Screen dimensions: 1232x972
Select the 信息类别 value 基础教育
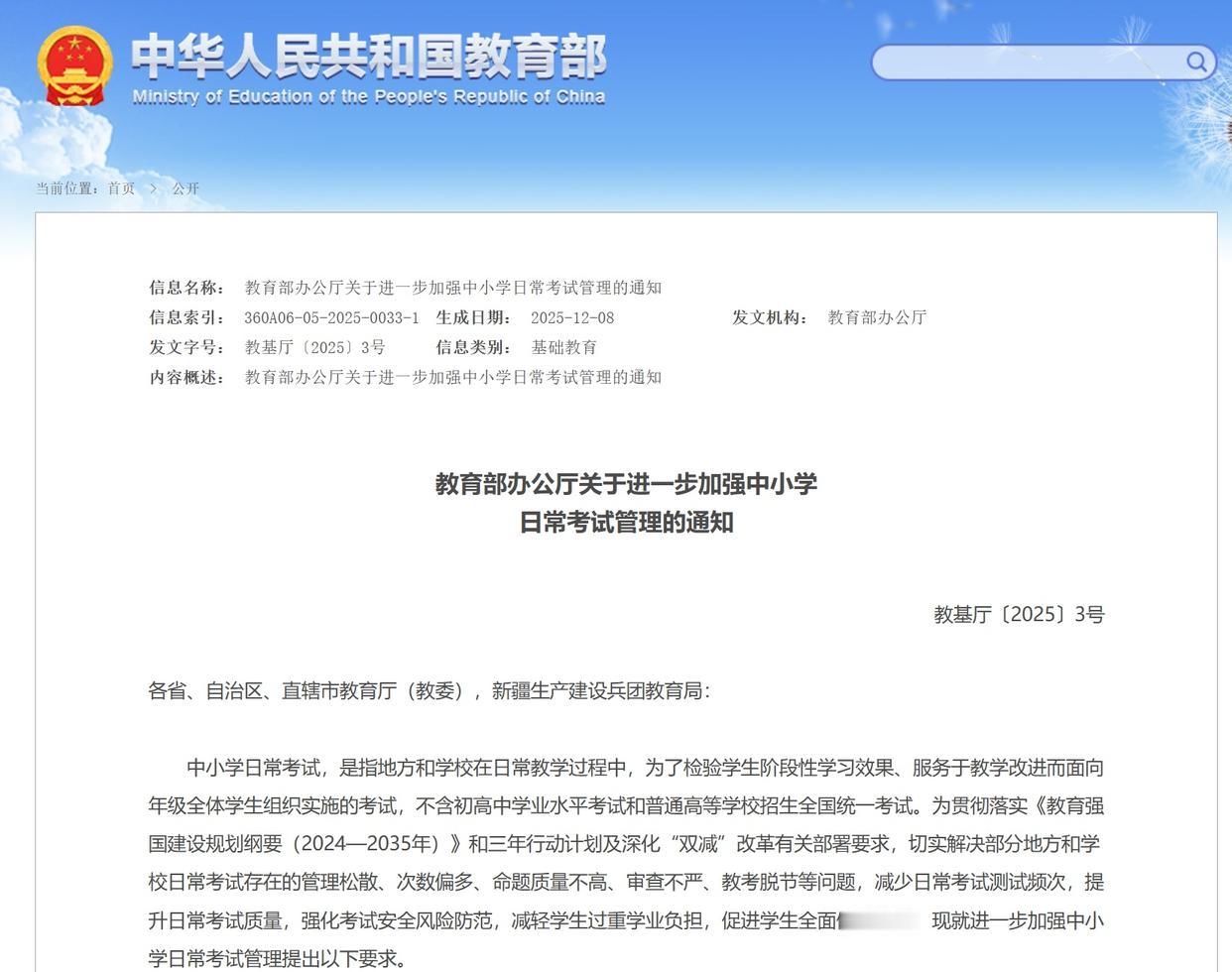564,347
